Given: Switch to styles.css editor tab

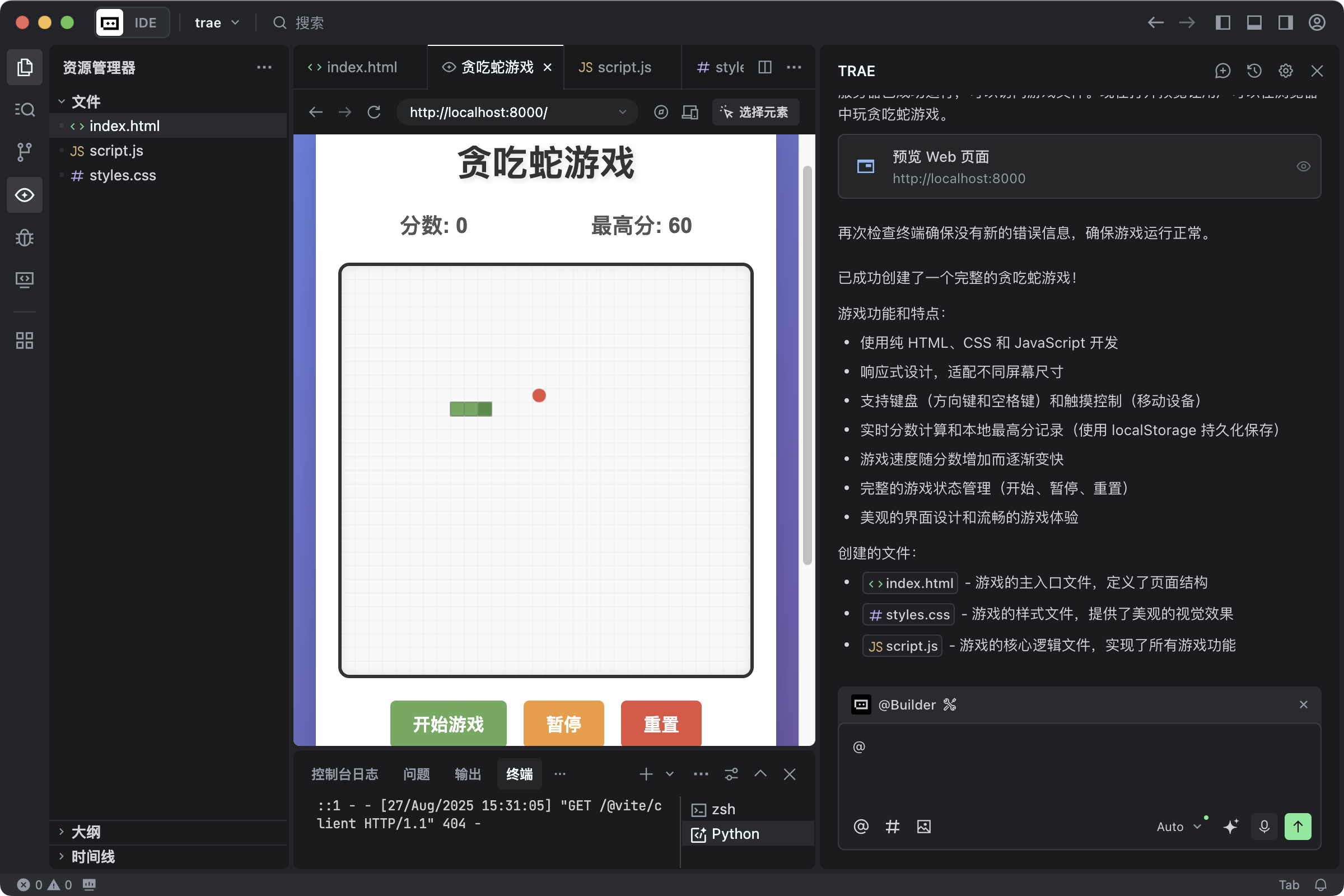Looking at the screenshot, I should click(720, 67).
